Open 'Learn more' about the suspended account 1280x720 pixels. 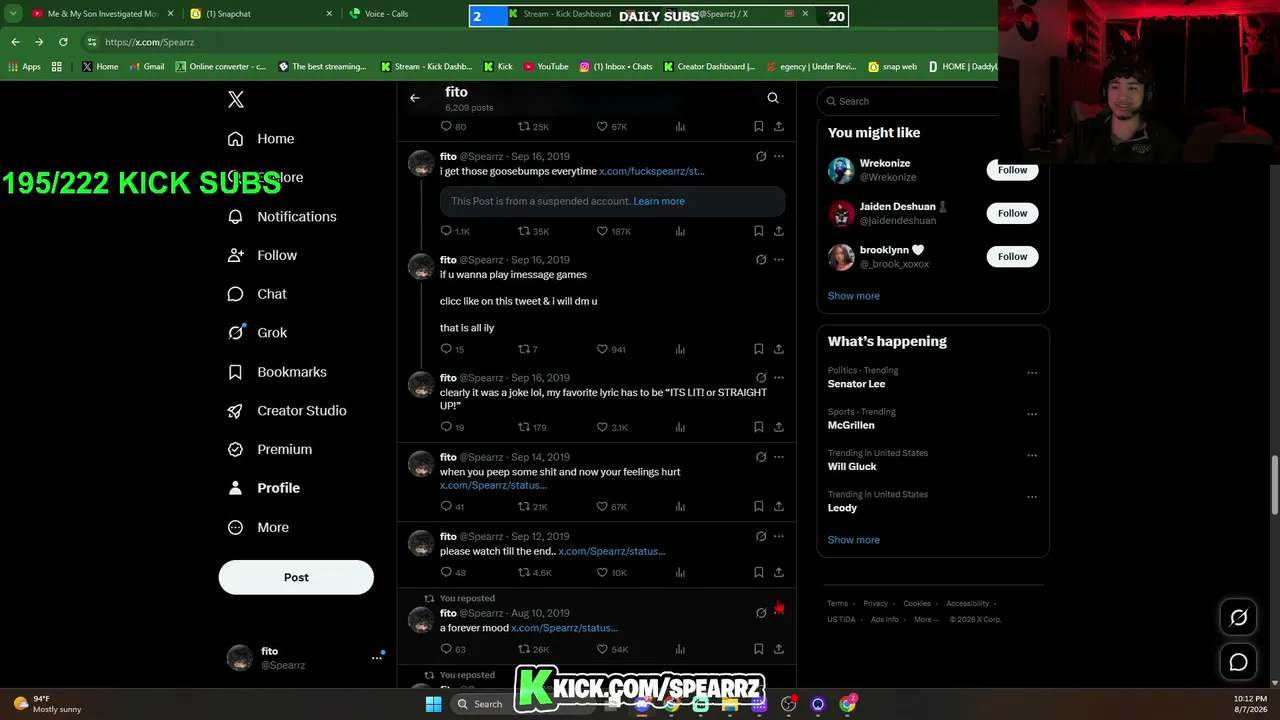(659, 201)
